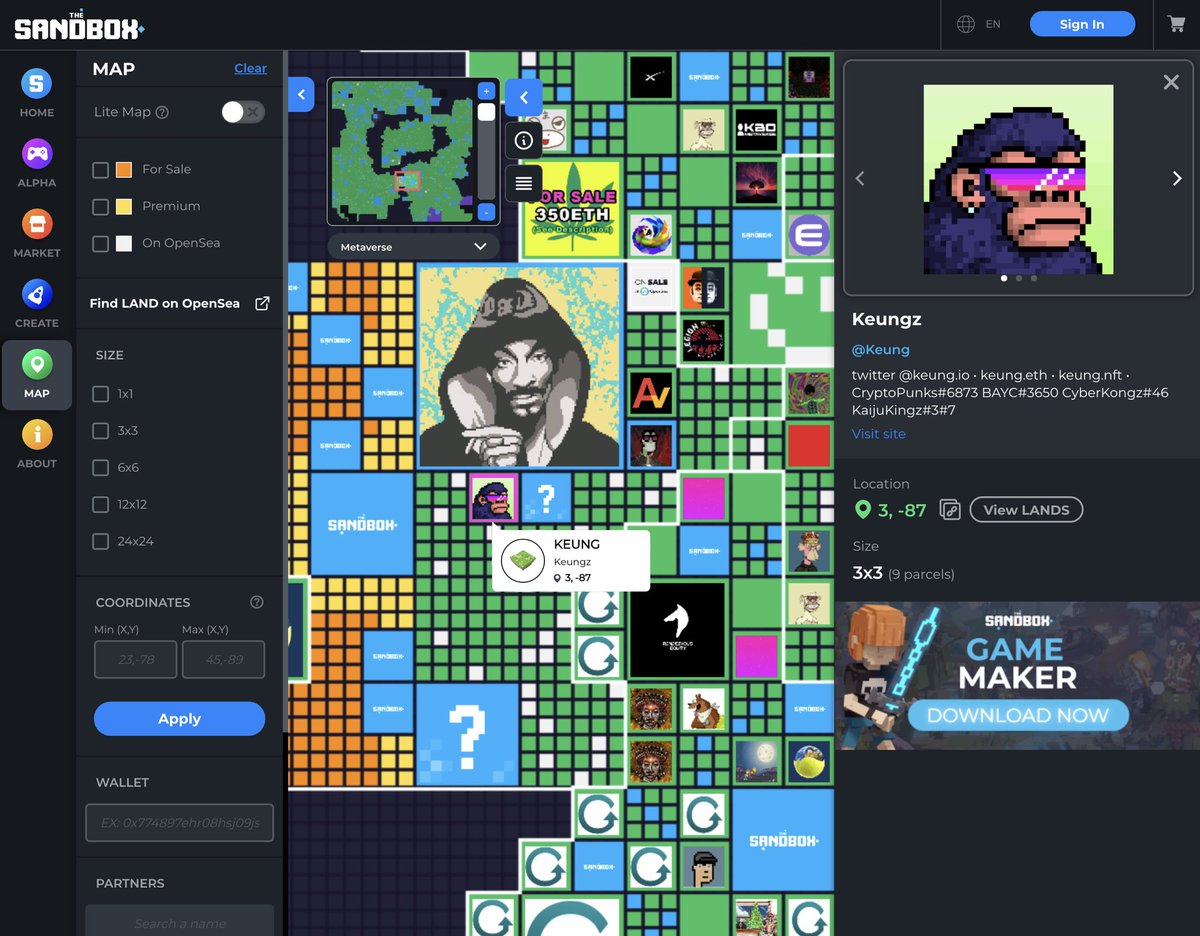
Task: Check the 3x3 size filter
Action: click(100, 431)
